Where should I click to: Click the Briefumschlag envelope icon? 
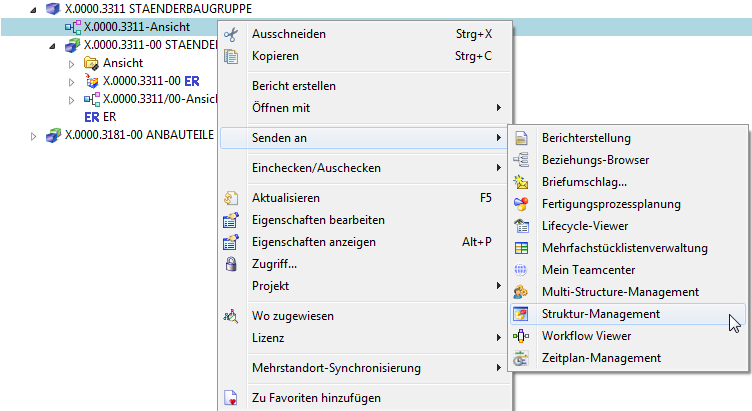520,182
